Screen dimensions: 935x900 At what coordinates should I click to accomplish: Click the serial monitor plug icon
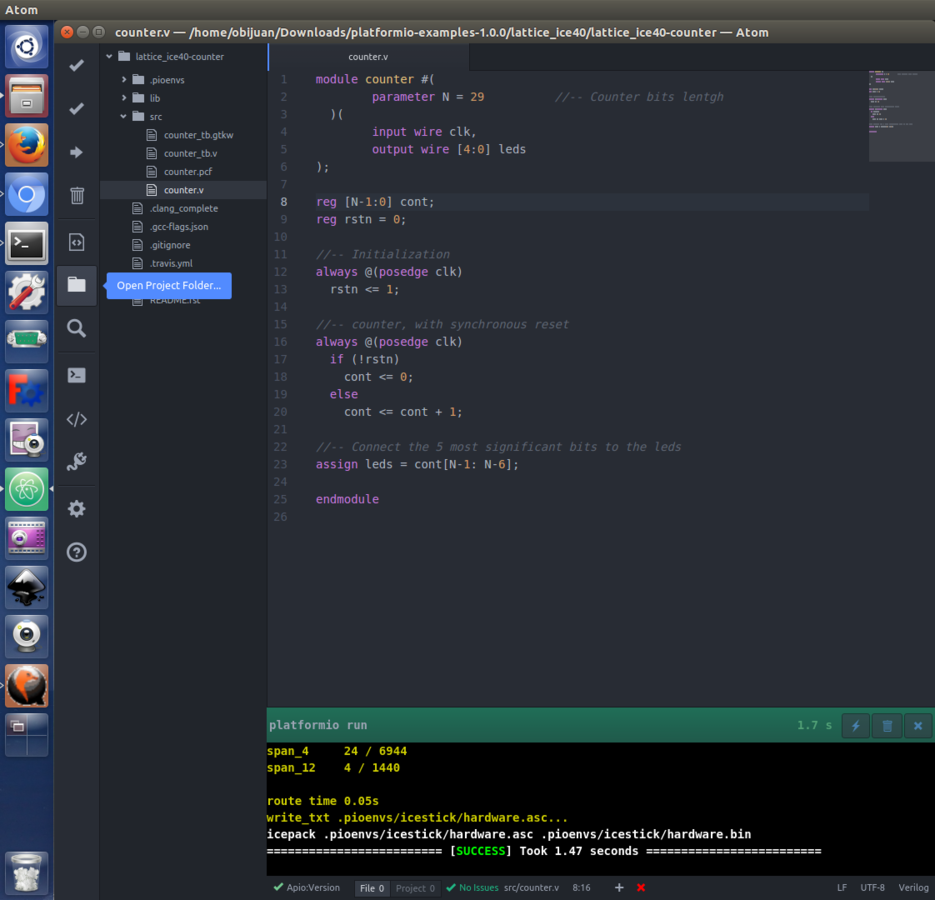tap(76, 462)
